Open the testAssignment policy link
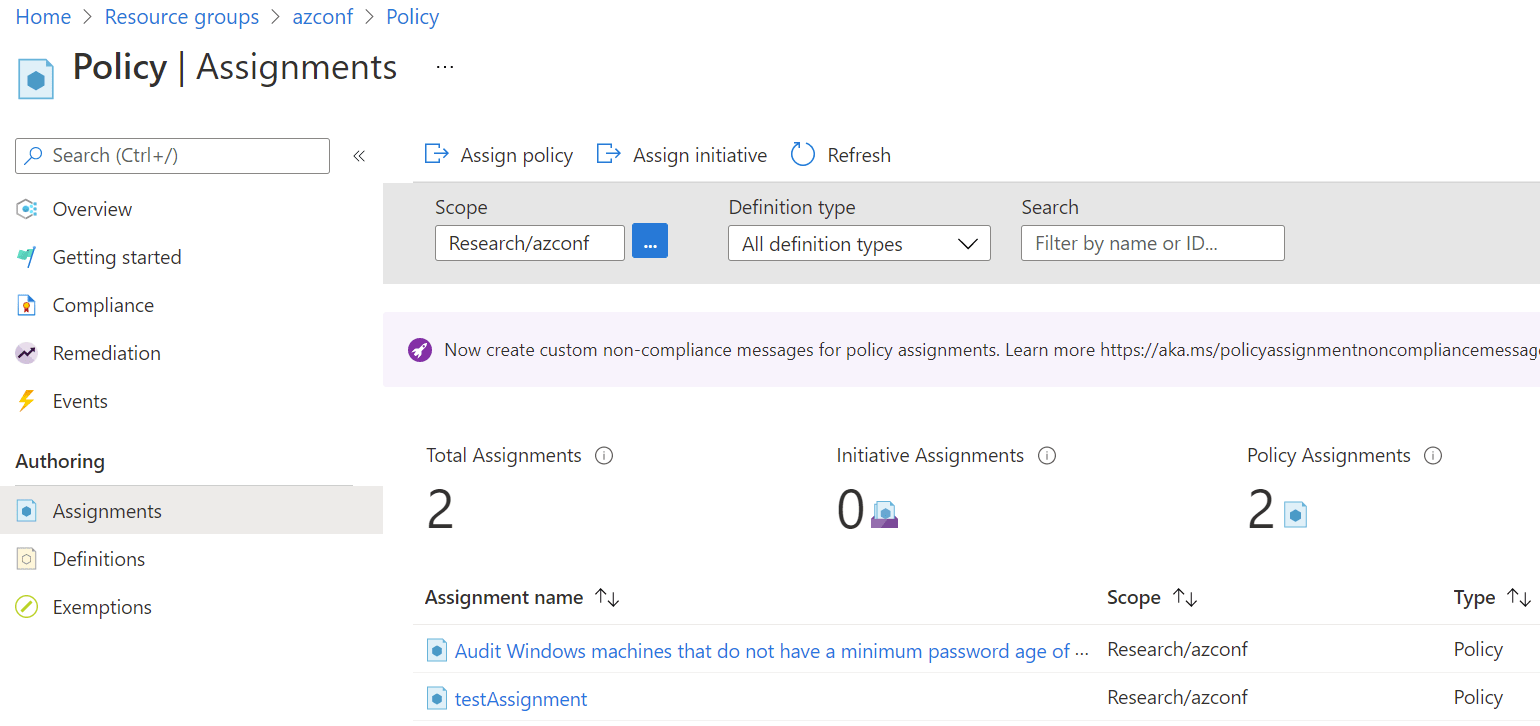1540x726 pixels. click(x=520, y=698)
